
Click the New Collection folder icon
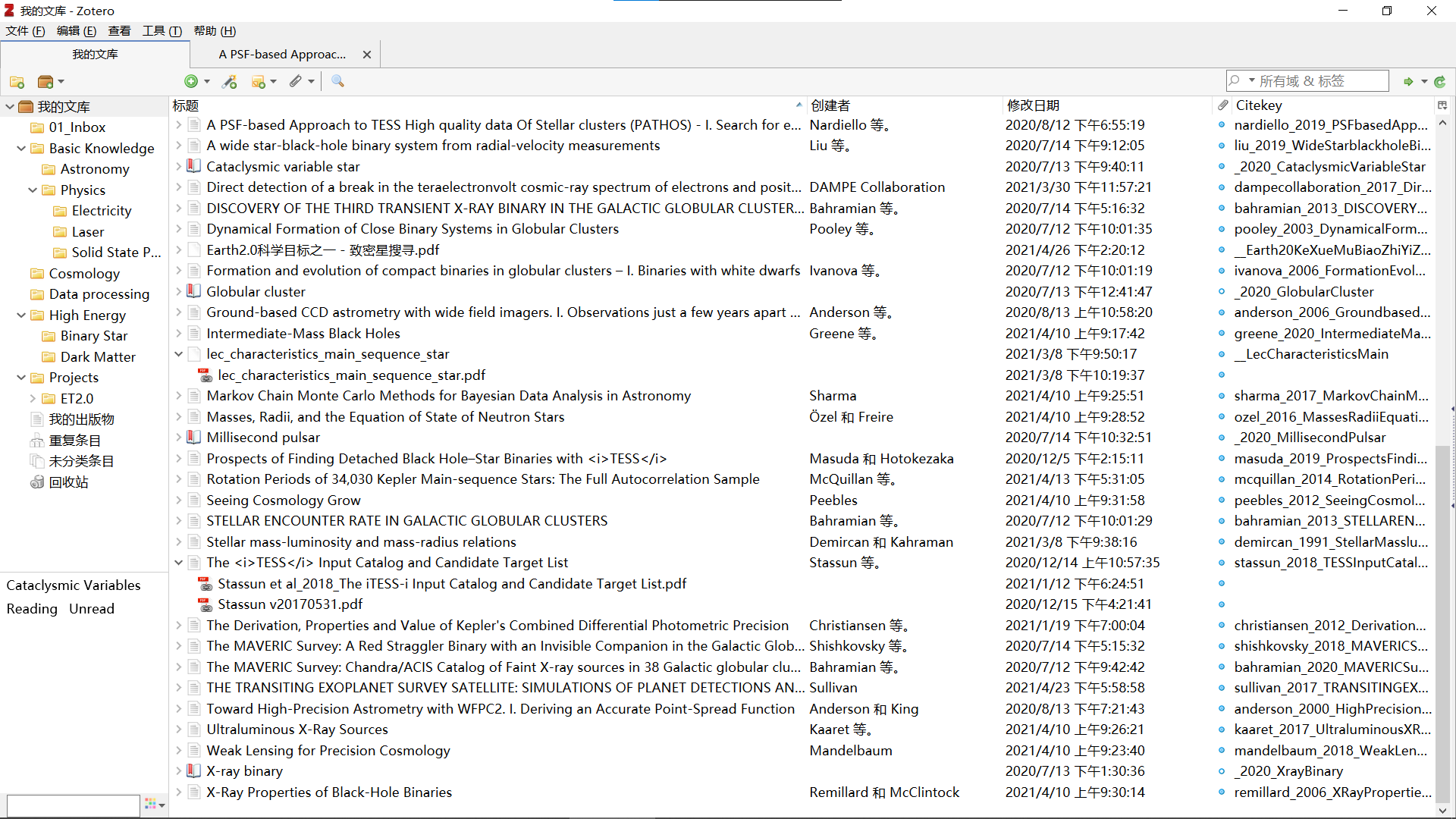click(17, 82)
